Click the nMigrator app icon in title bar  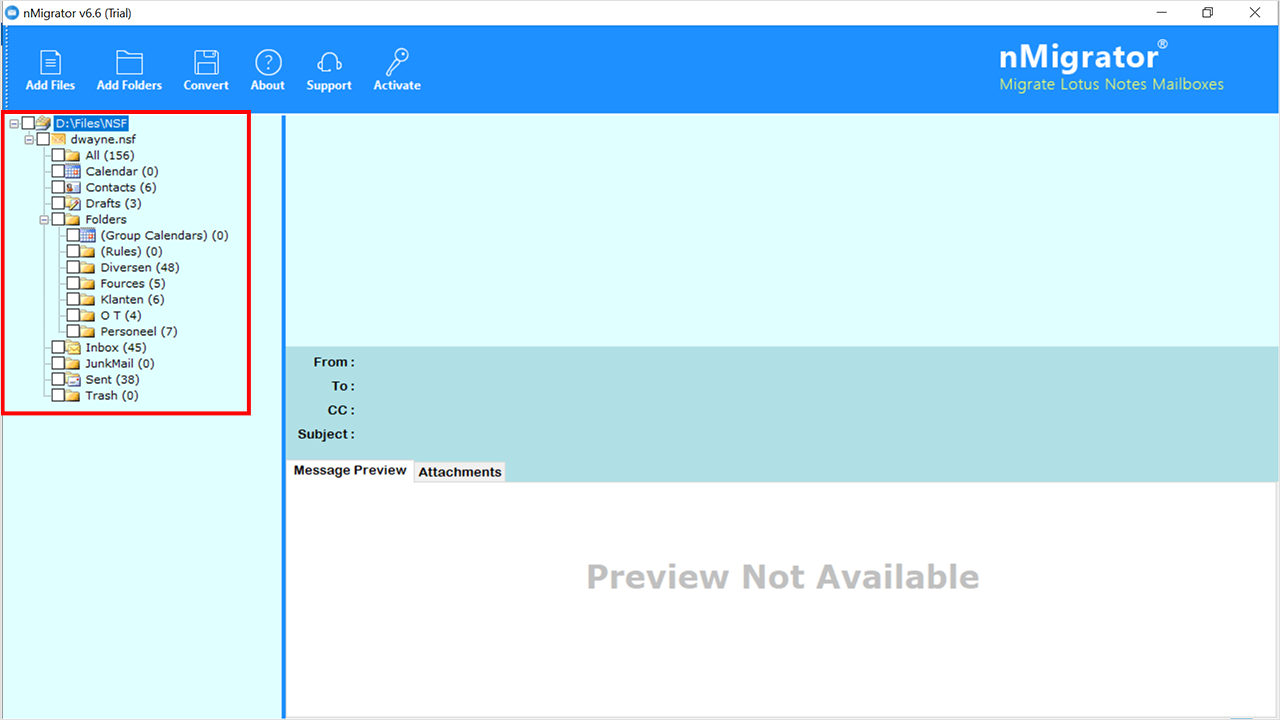(13, 13)
